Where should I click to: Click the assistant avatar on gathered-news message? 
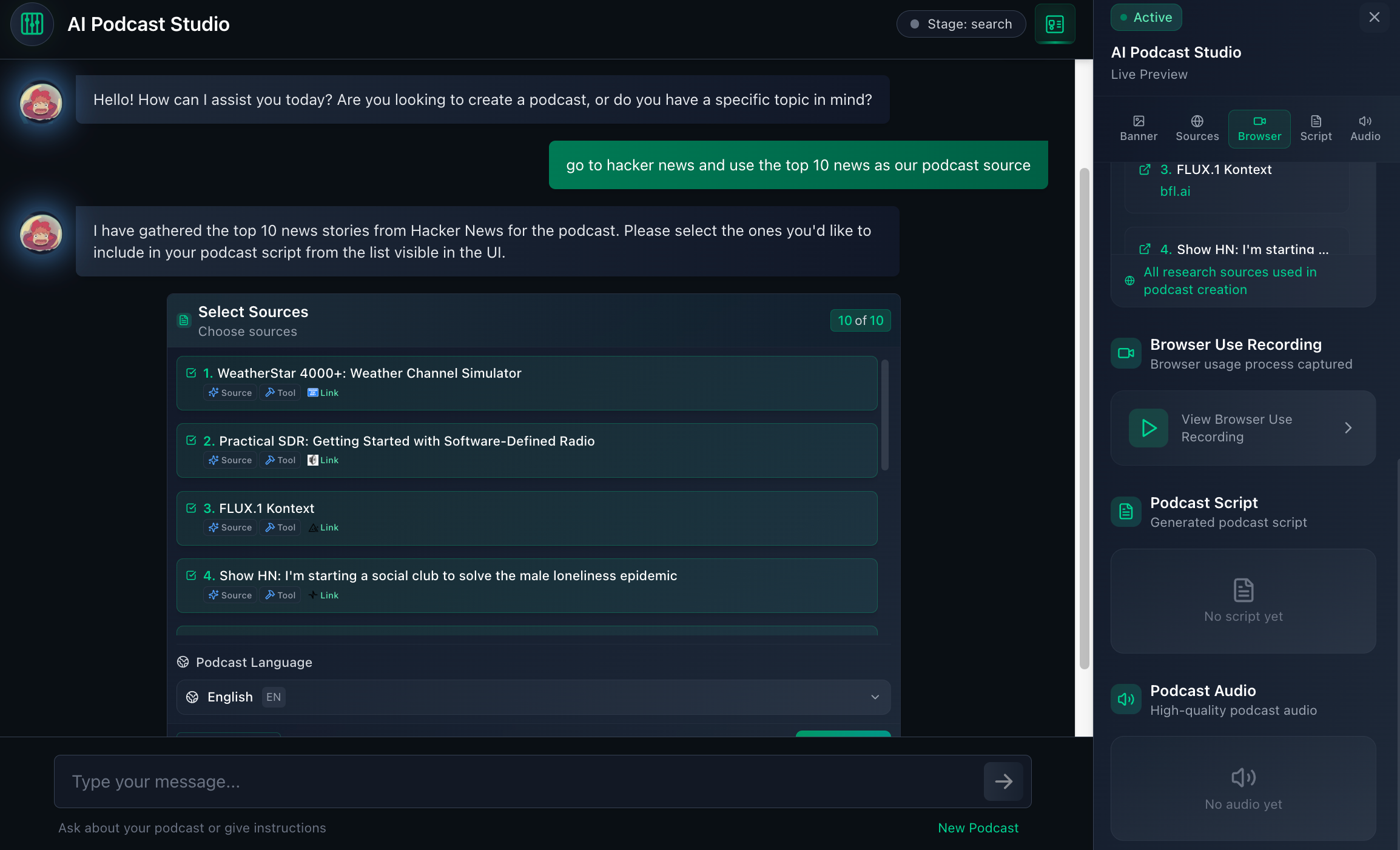coord(41,233)
